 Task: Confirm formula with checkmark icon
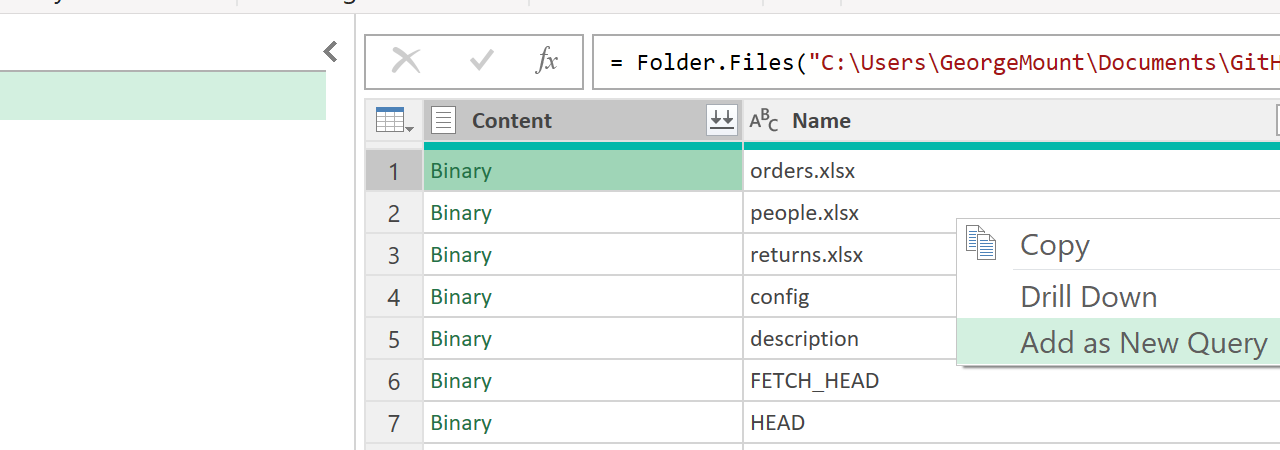click(x=482, y=62)
